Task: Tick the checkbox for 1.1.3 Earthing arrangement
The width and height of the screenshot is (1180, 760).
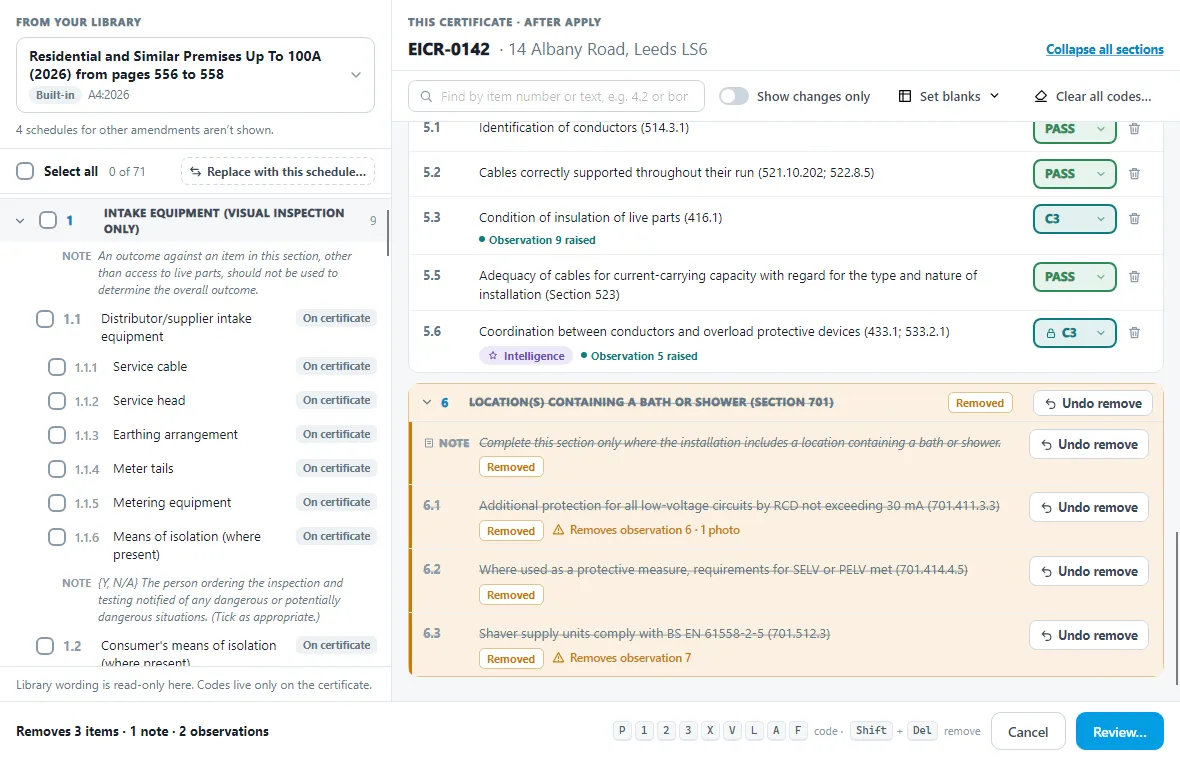Action: [x=56, y=435]
